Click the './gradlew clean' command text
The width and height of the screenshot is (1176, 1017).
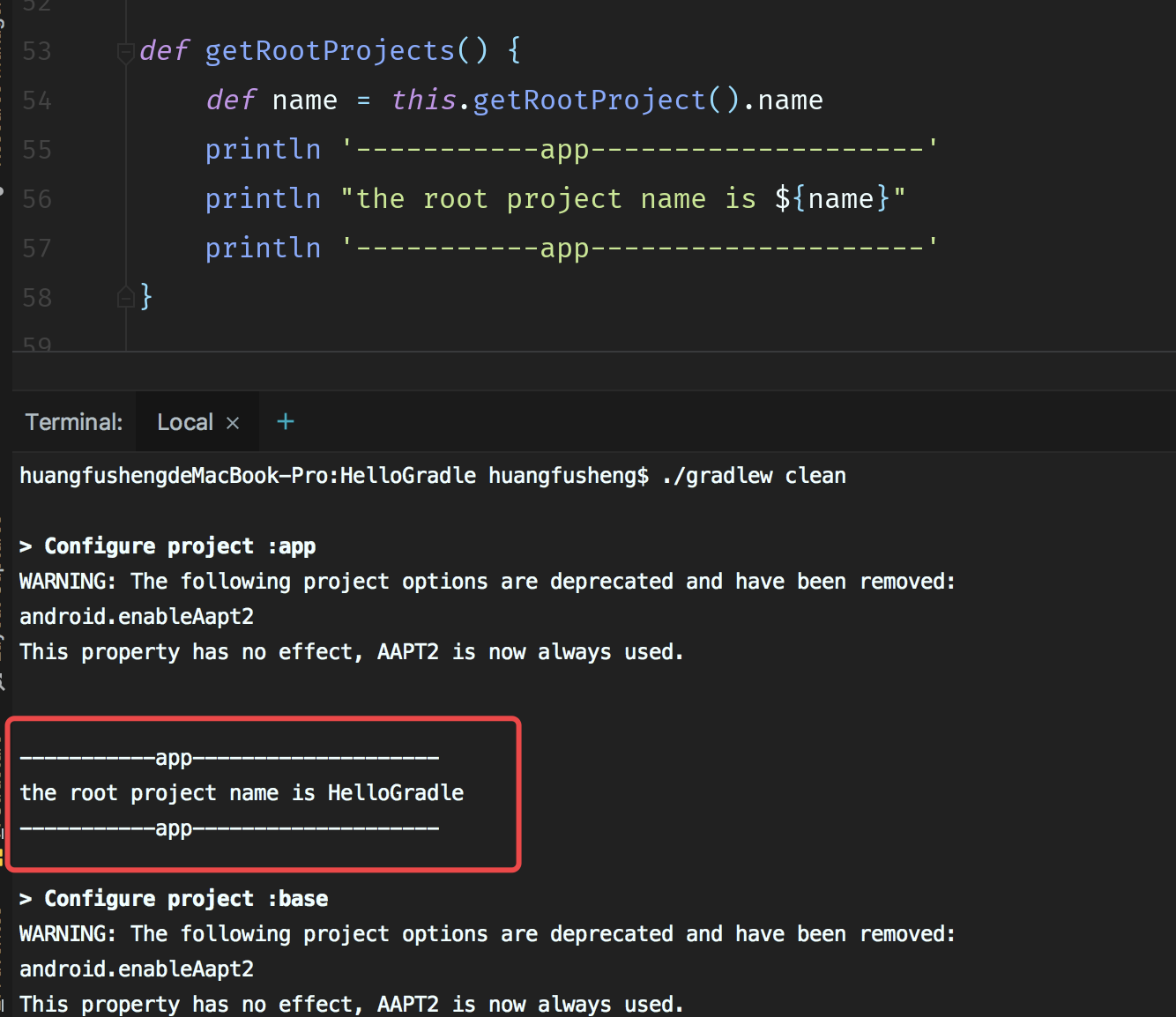click(754, 476)
